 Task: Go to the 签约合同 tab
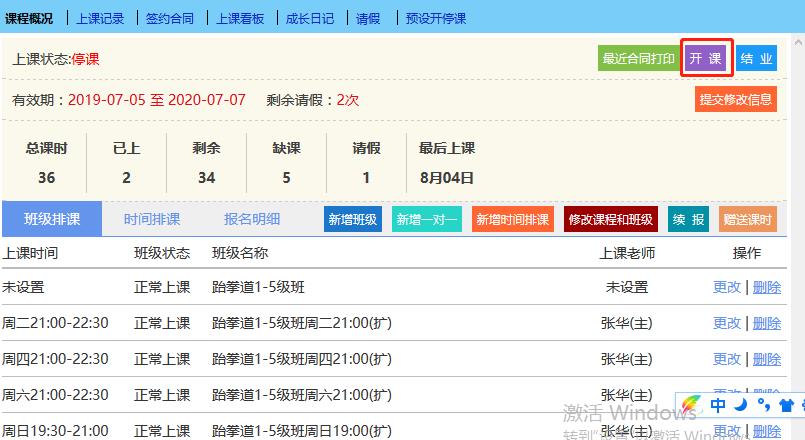pyautogui.click(x=169, y=18)
